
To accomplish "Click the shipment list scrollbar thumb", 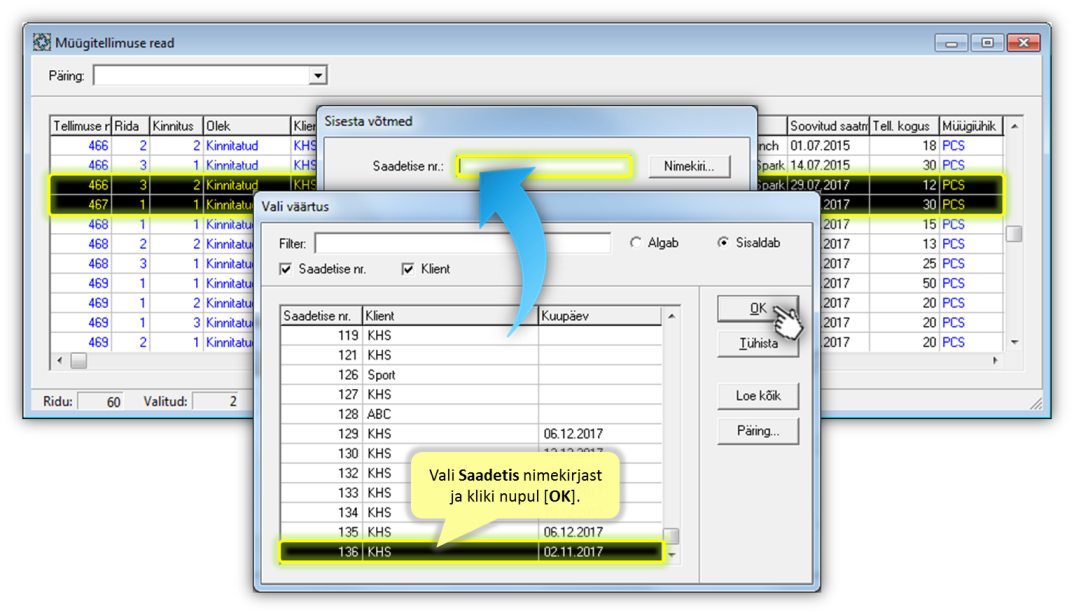I will (671, 536).
